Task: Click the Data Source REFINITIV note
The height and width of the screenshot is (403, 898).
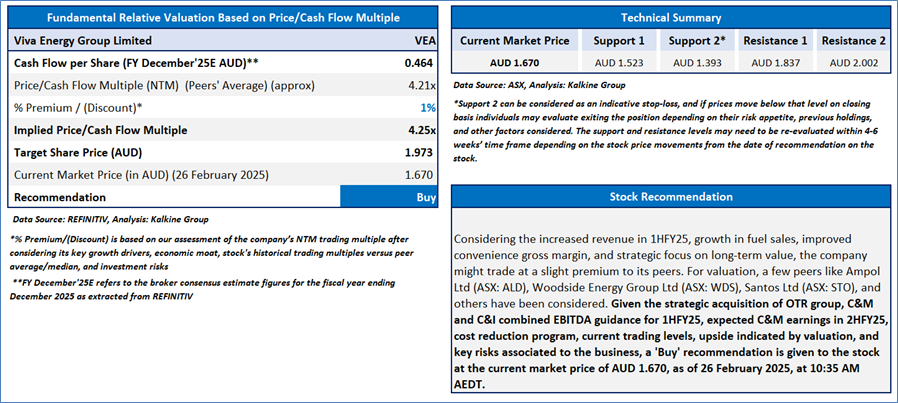Action: point(112,217)
